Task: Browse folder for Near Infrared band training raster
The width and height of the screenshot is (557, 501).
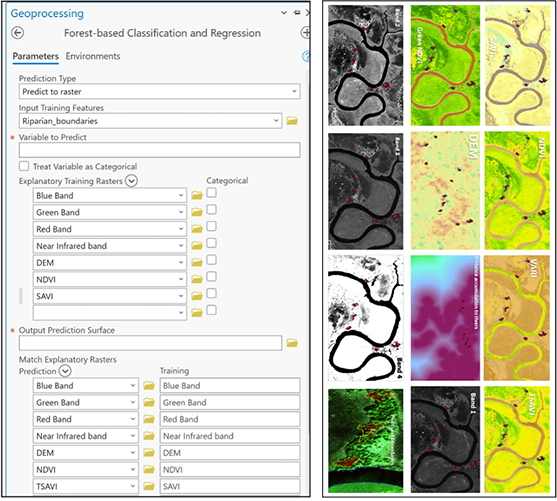Action: tap(197, 246)
